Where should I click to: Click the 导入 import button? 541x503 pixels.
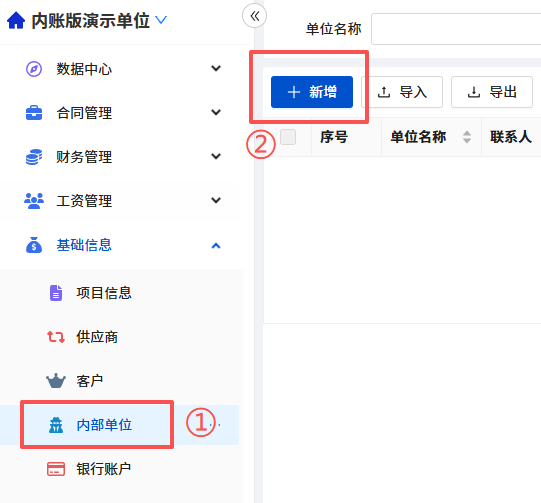click(x=402, y=92)
